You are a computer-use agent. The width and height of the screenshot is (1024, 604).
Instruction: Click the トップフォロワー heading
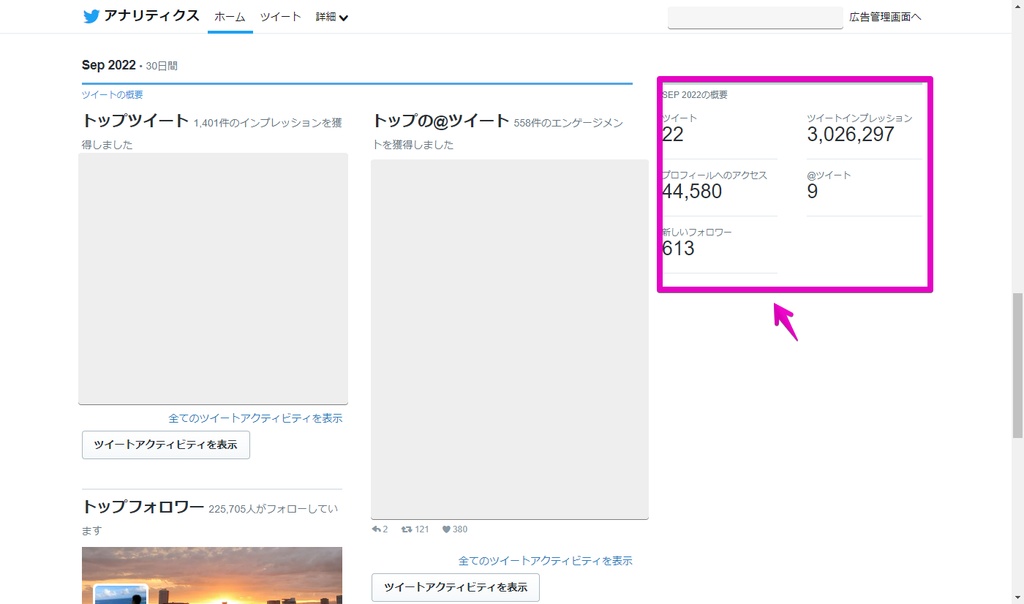[x=143, y=507]
